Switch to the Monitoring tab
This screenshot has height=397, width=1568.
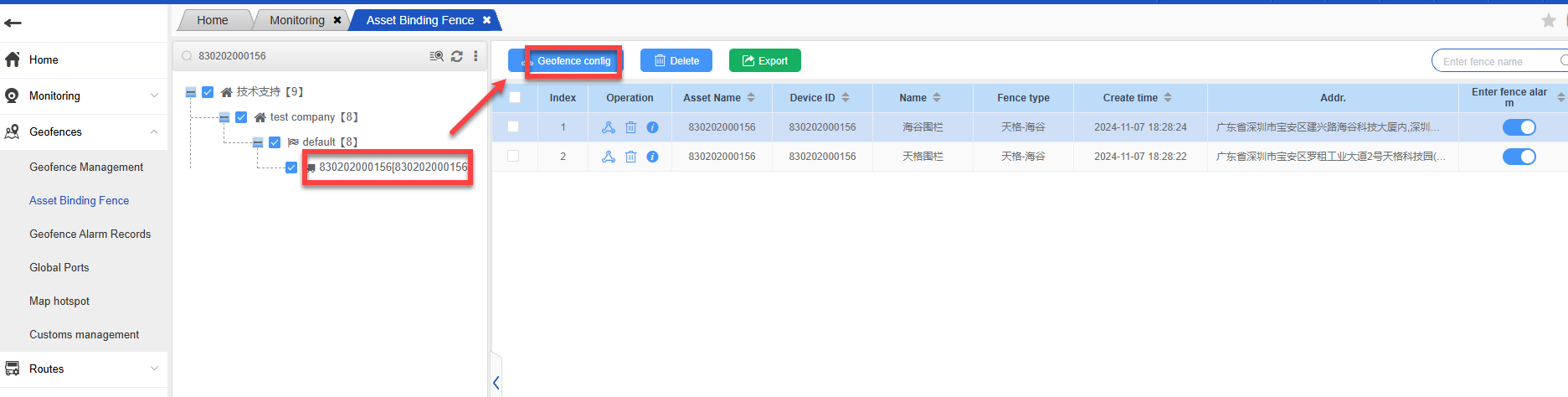pos(297,20)
